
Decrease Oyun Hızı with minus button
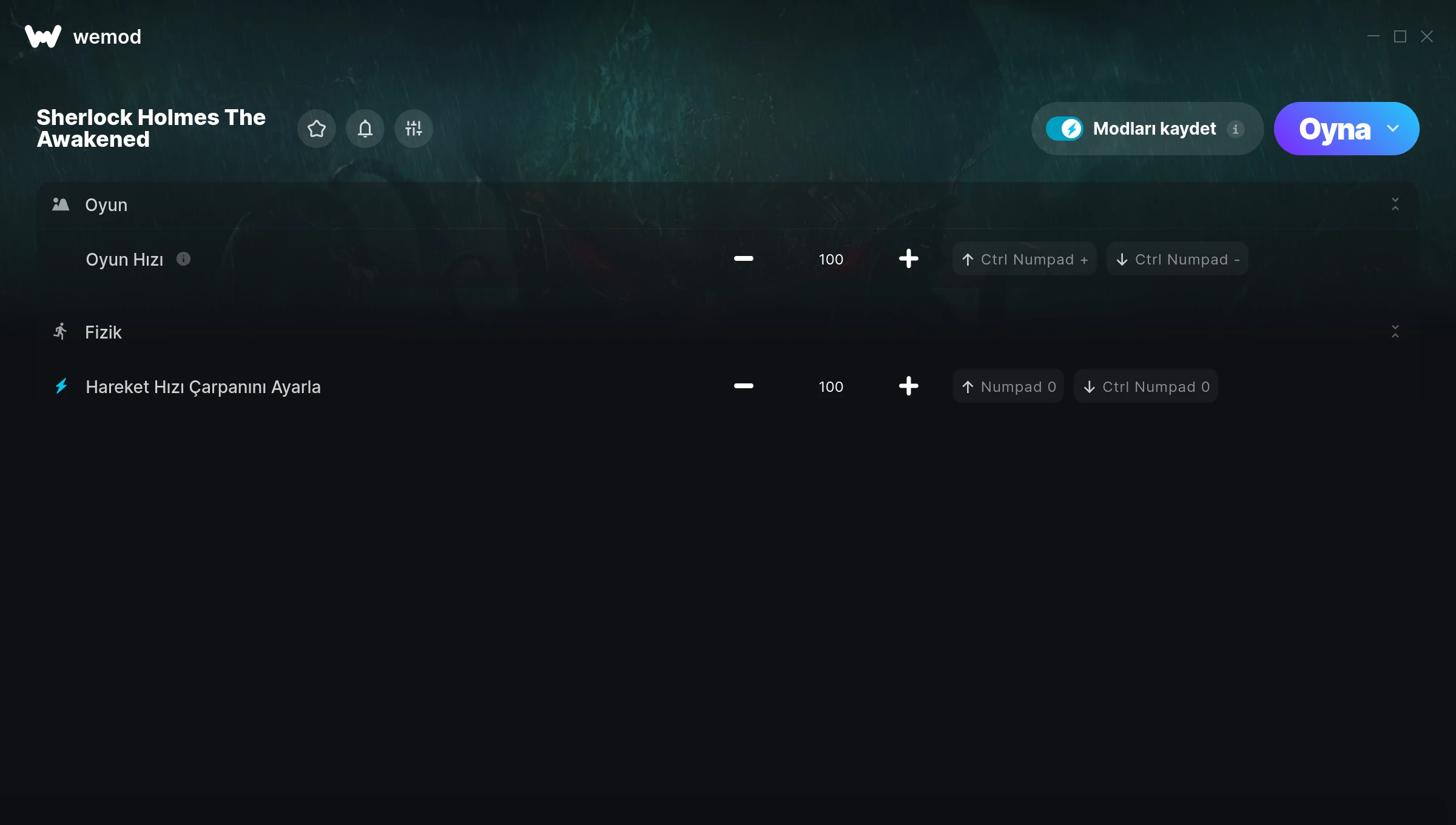744,259
